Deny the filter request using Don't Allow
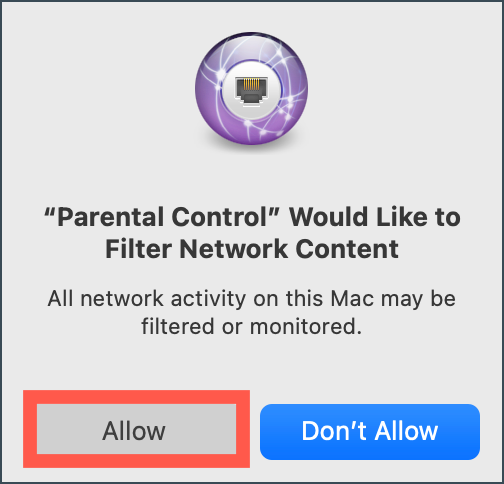The width and height of the screenshot is (504, 484). [x=370, y=432]
